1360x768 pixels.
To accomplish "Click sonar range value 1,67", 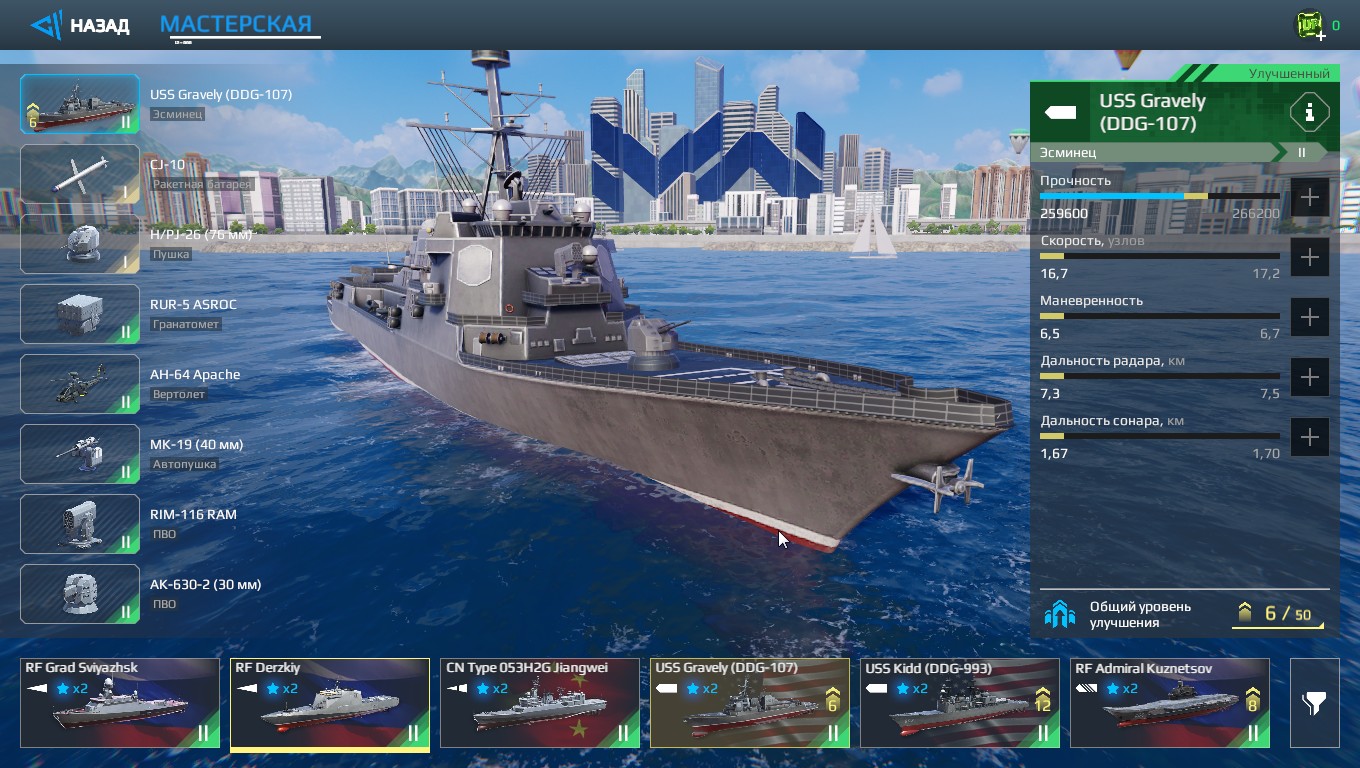I will [x=1054, y=453].
